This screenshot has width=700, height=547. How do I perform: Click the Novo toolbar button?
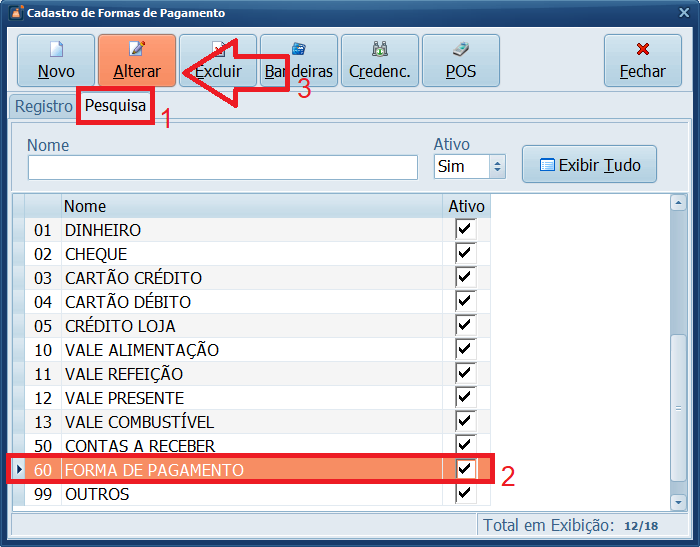pyautogui.click(x=56, y=60)
